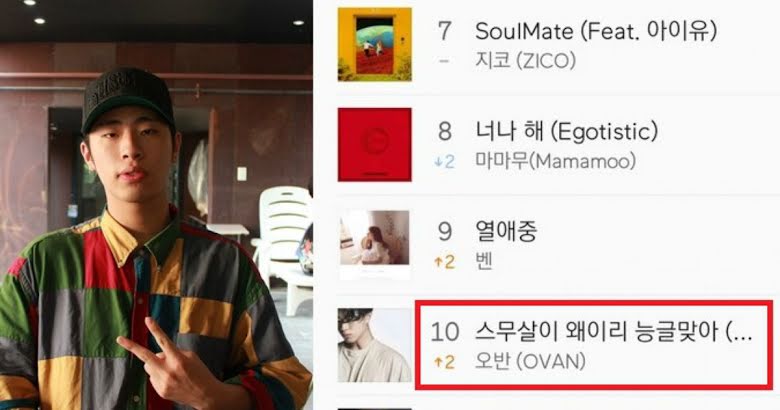Screen dimensions: 780x410
Task: Click up 2 indicator under rank 9
Action: click(445, 262)
